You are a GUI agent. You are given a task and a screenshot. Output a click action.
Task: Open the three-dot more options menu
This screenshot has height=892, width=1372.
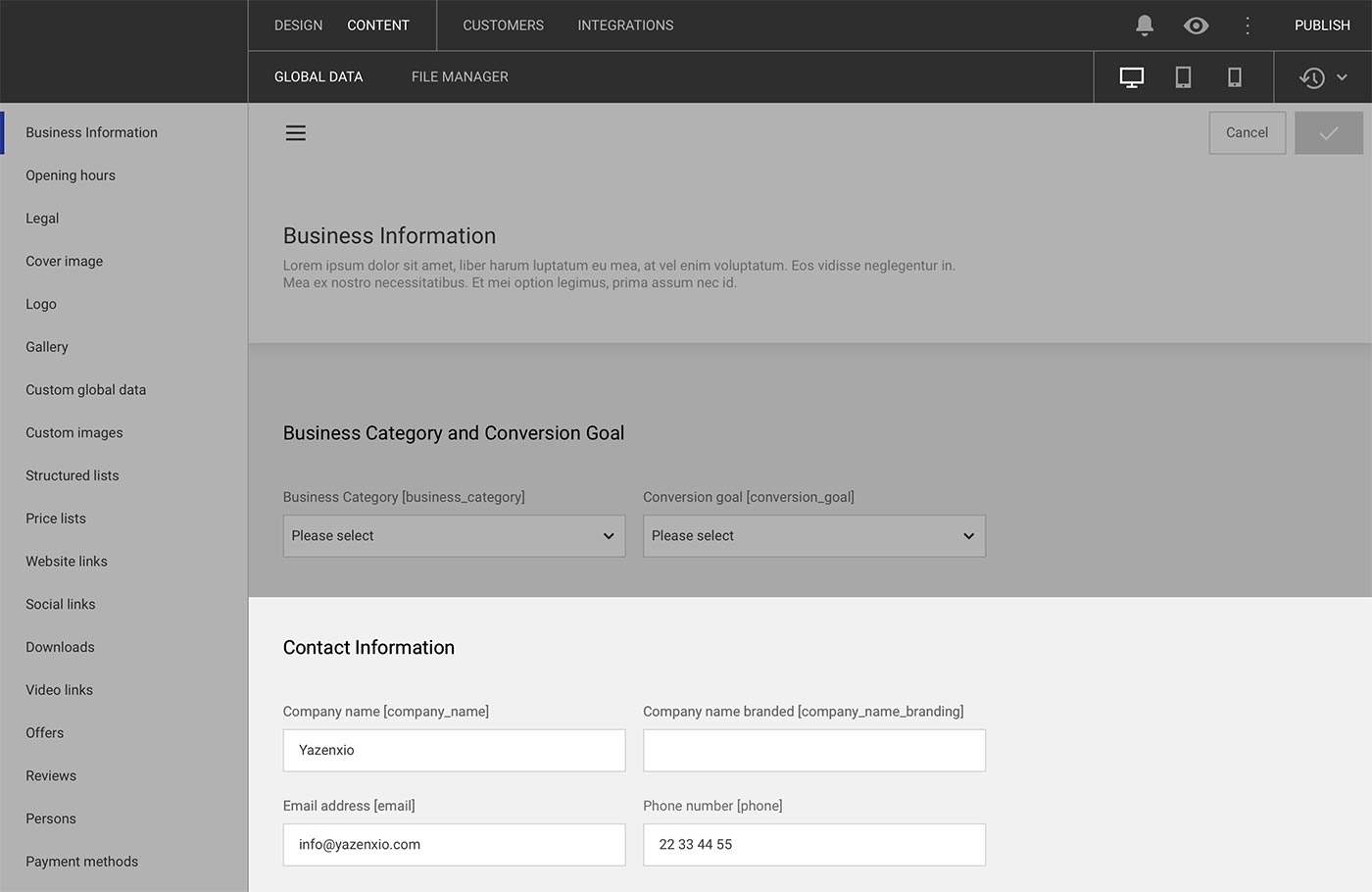pyautogui.click(x=1248, y=25)
